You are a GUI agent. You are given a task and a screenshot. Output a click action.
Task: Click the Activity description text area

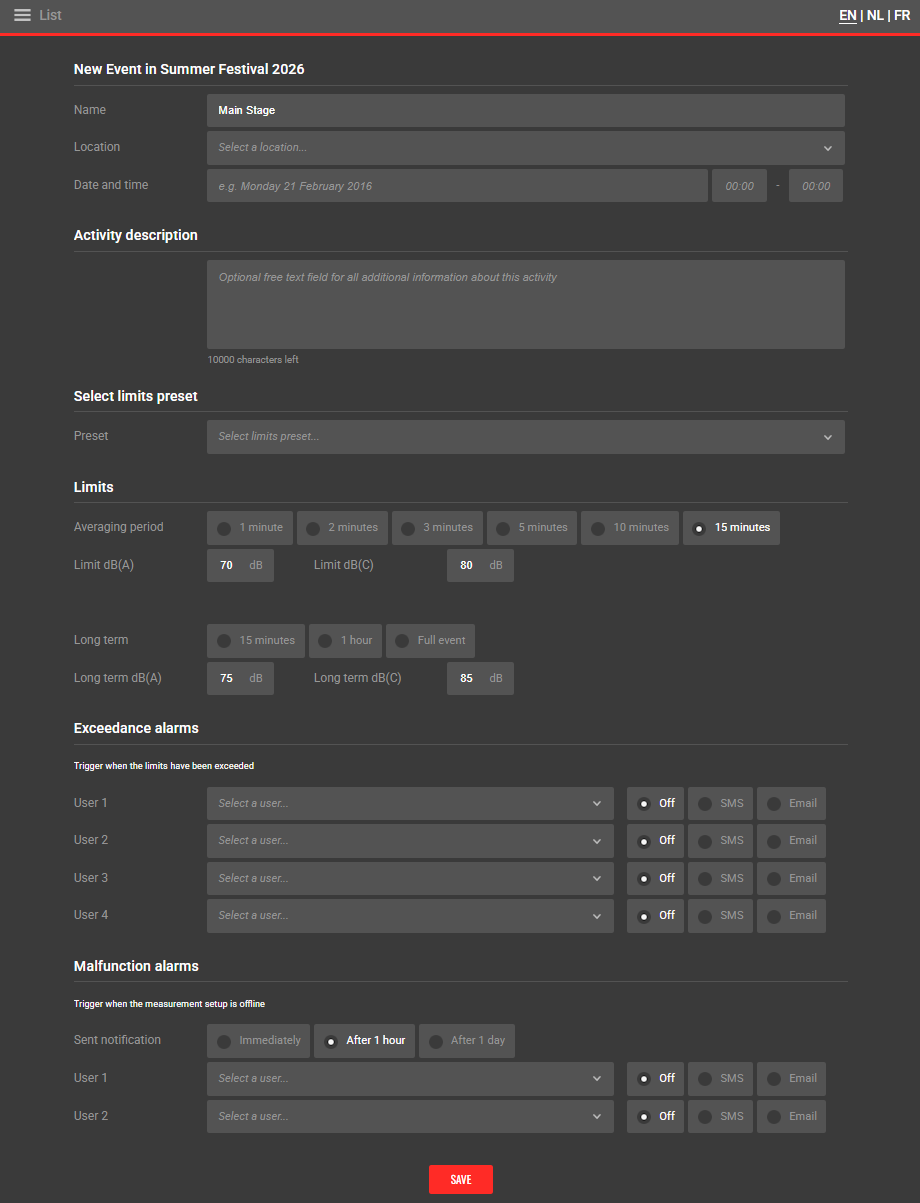click(525, 304)
